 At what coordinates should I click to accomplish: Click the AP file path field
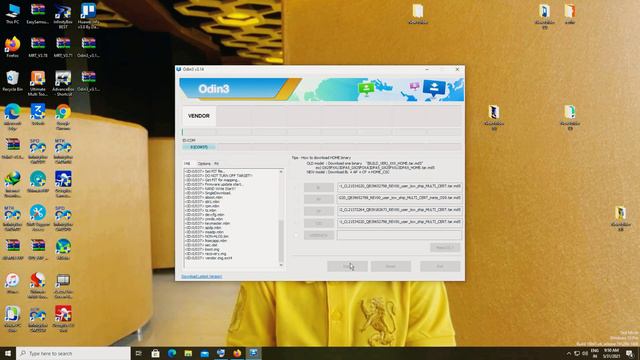coord(400,198)
